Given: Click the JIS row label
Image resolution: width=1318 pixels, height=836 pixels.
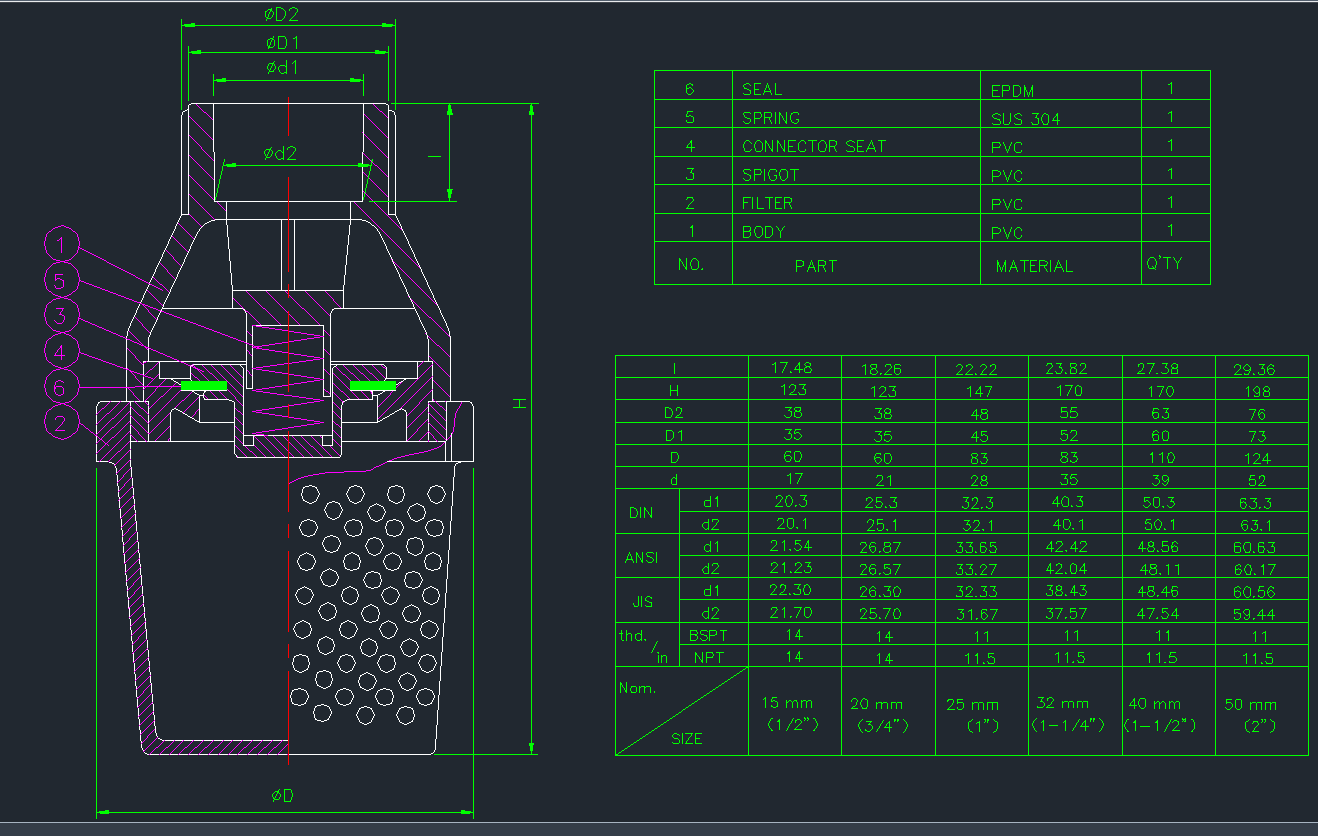Looking at the screenshot, I should 642,602.
